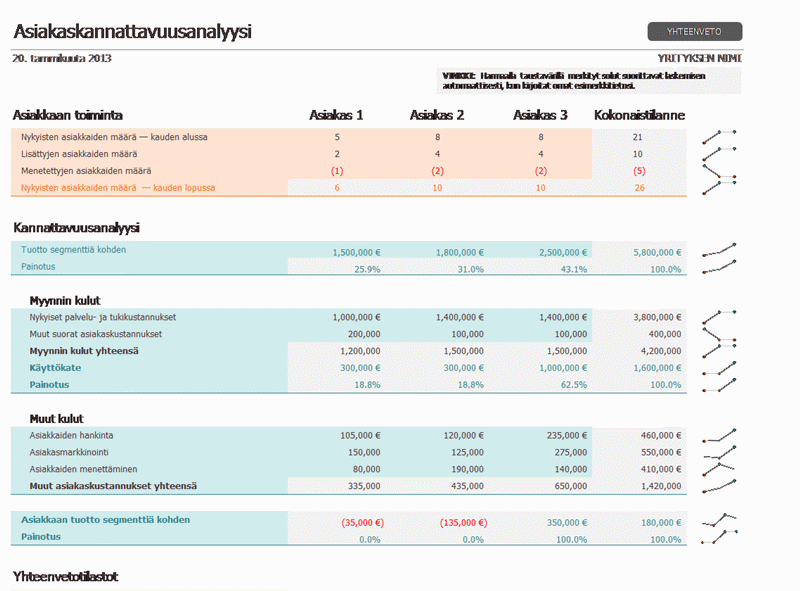Select Asiakas 3 Käyttökate 1,000,000 € cell
This screenshot has width=800, height=591.
click(563, 367)
